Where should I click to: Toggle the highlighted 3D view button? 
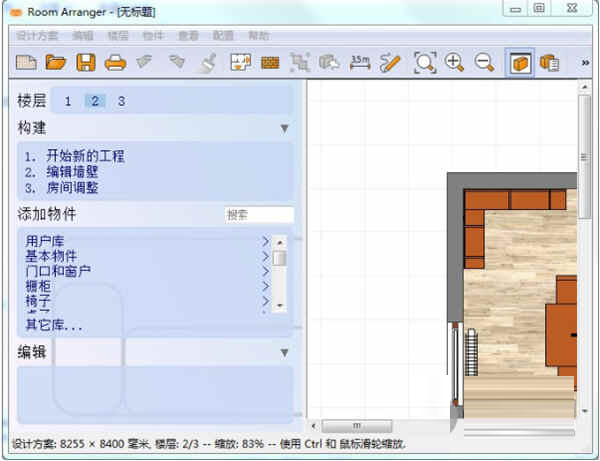pos(520,63)
